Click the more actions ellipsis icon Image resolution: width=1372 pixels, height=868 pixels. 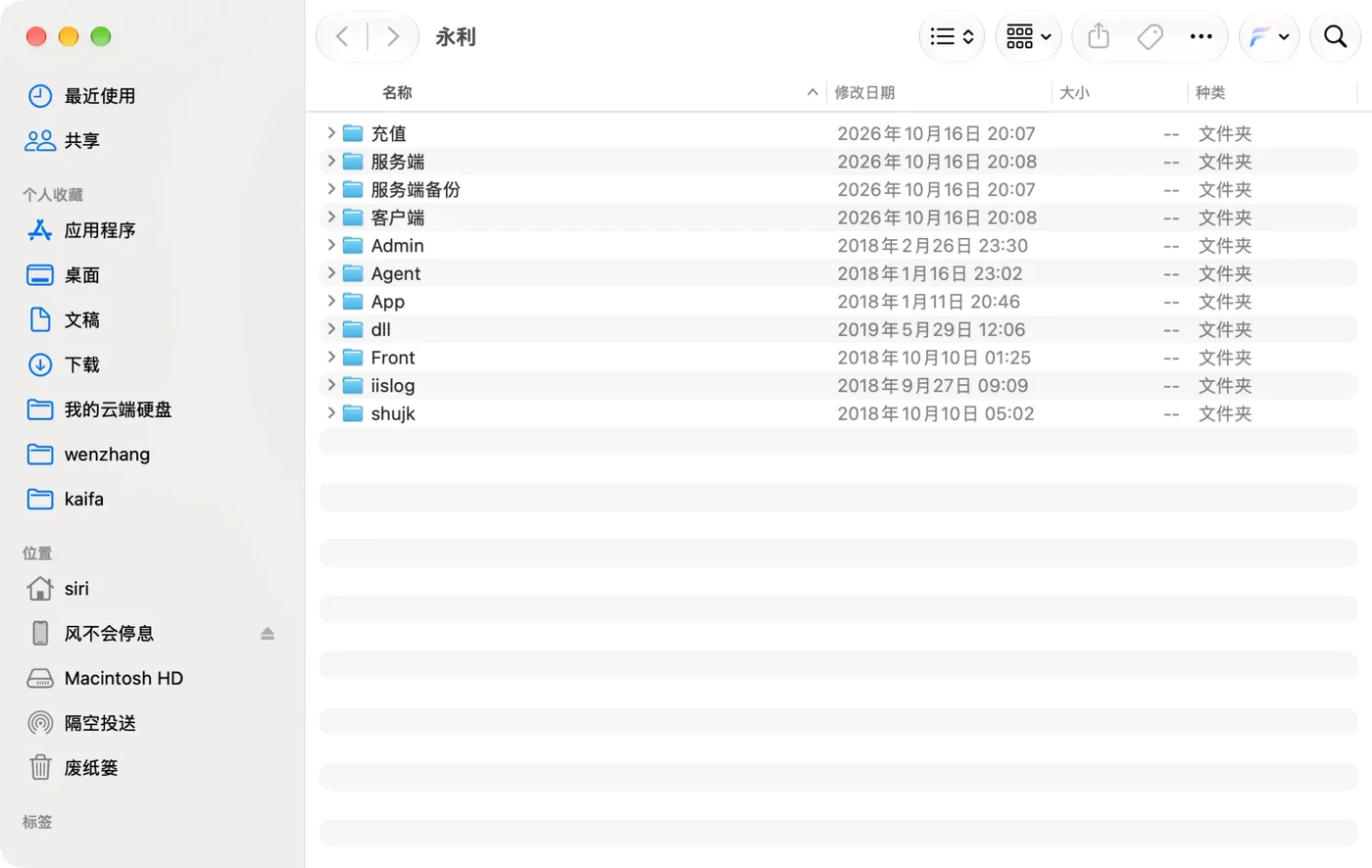1200,37
